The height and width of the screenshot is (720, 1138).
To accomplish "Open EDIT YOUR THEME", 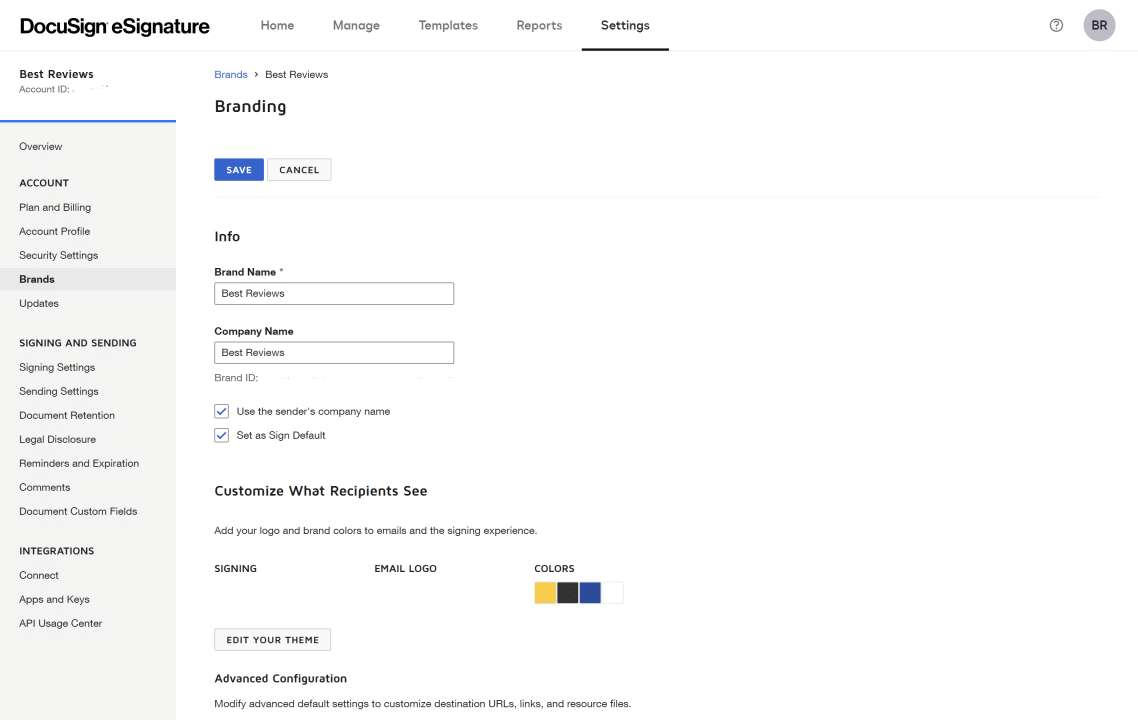I will click(x=272, y=639).
